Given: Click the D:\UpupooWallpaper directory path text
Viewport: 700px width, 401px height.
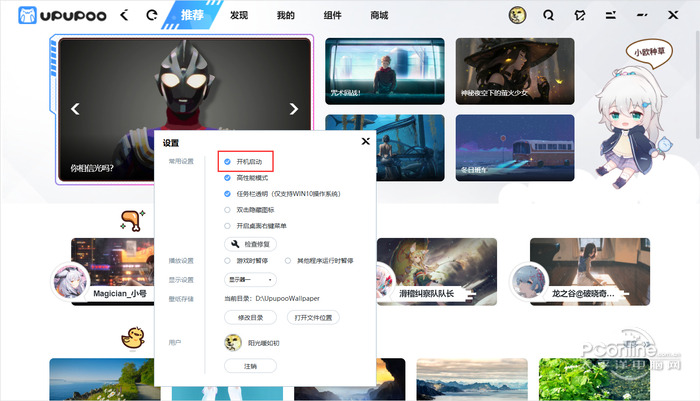Looking at the screenshot, I should pyautogui.click(x=288, y=298).
